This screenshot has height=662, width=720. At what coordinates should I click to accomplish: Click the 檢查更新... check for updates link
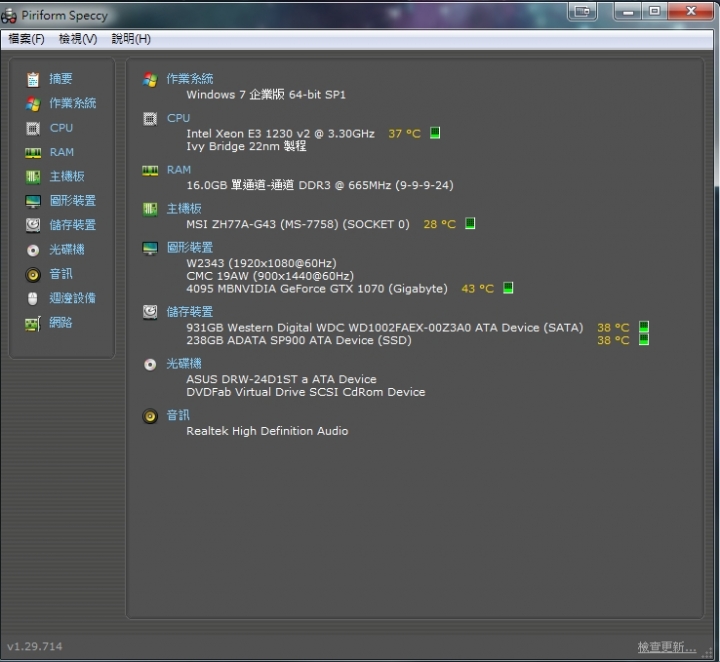point(667,647)
